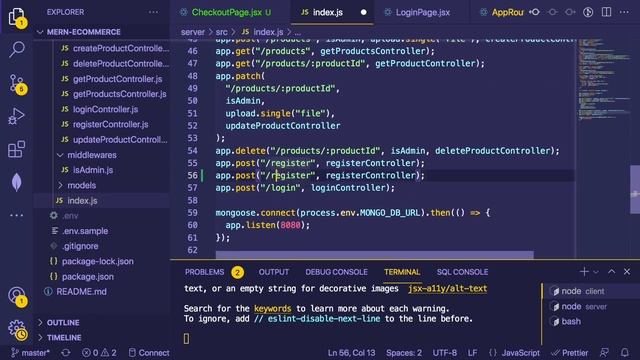Open errors and warnings status indicator
This screenshot has width=640, height=360.
[99, 353]
